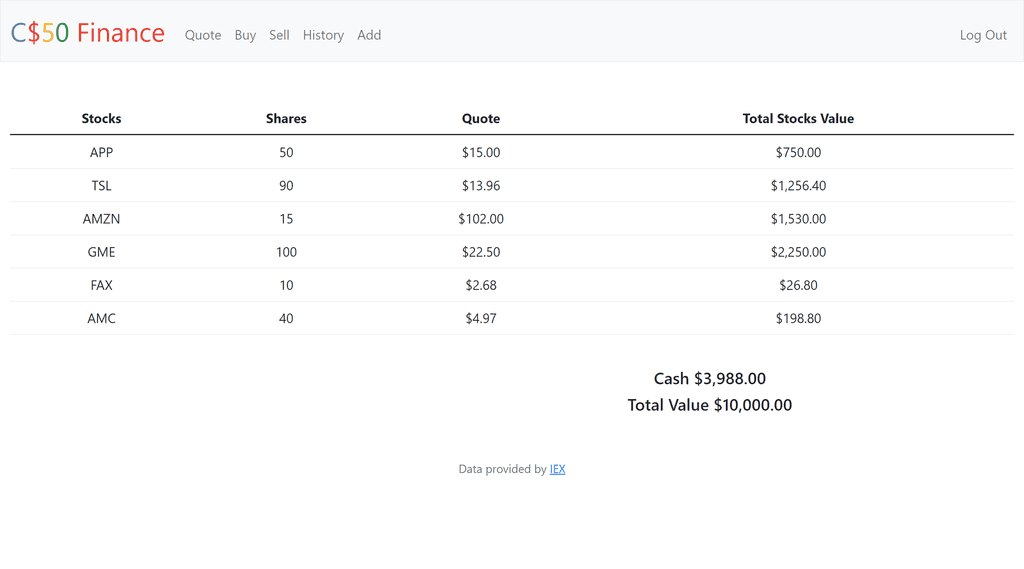This screenshot has width=1024, height=569.
Task: Open the Quote page
Action: pyautogui.click(x=202, y=35)
